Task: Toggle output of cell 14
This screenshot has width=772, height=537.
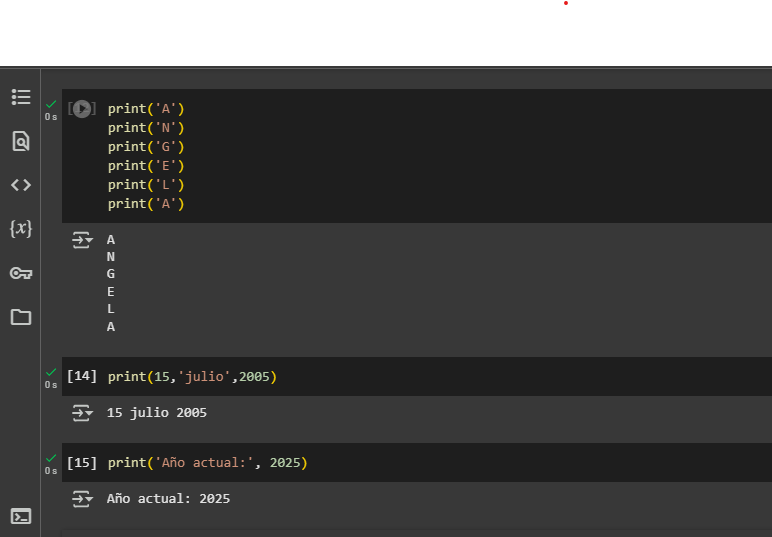Action: pos(82,413)
